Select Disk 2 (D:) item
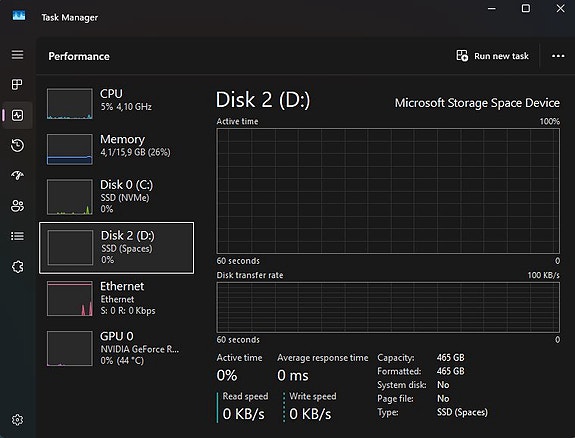Screen dimensions: 575x438 pos(117,248)
